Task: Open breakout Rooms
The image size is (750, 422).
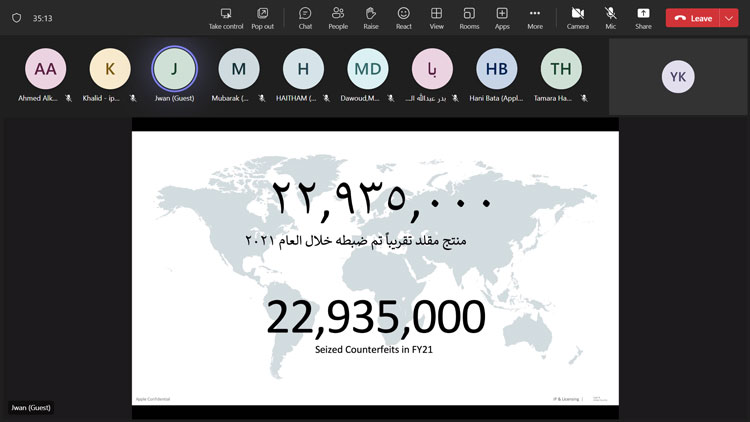Action: tap(469, 17)
